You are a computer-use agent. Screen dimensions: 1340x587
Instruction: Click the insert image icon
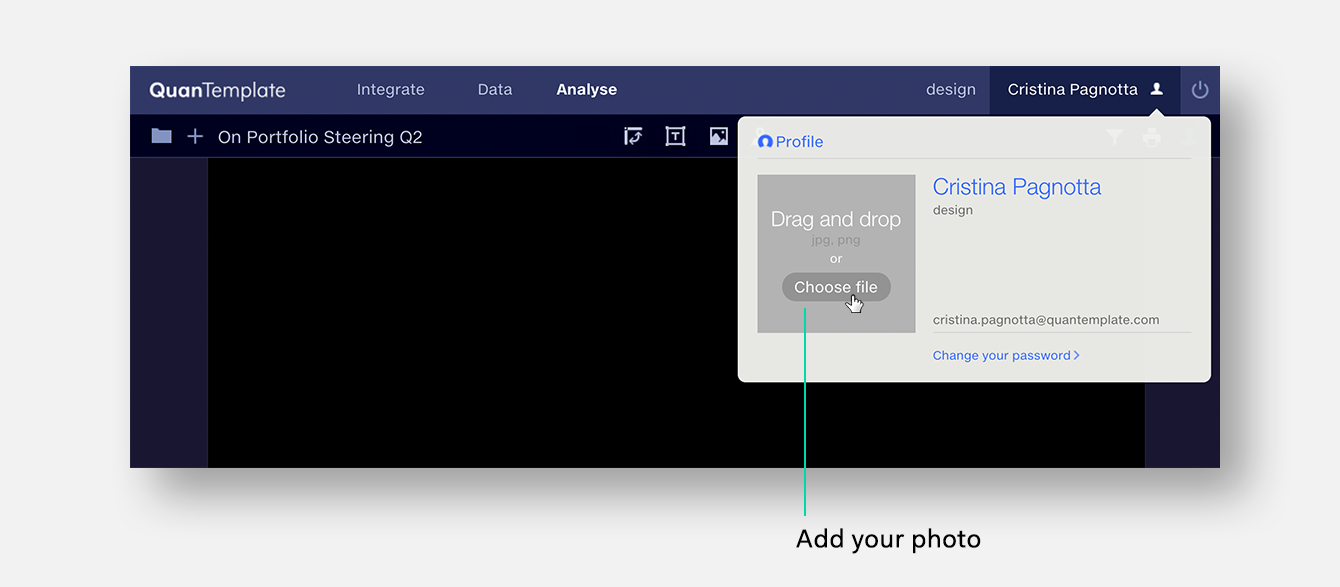718,136
